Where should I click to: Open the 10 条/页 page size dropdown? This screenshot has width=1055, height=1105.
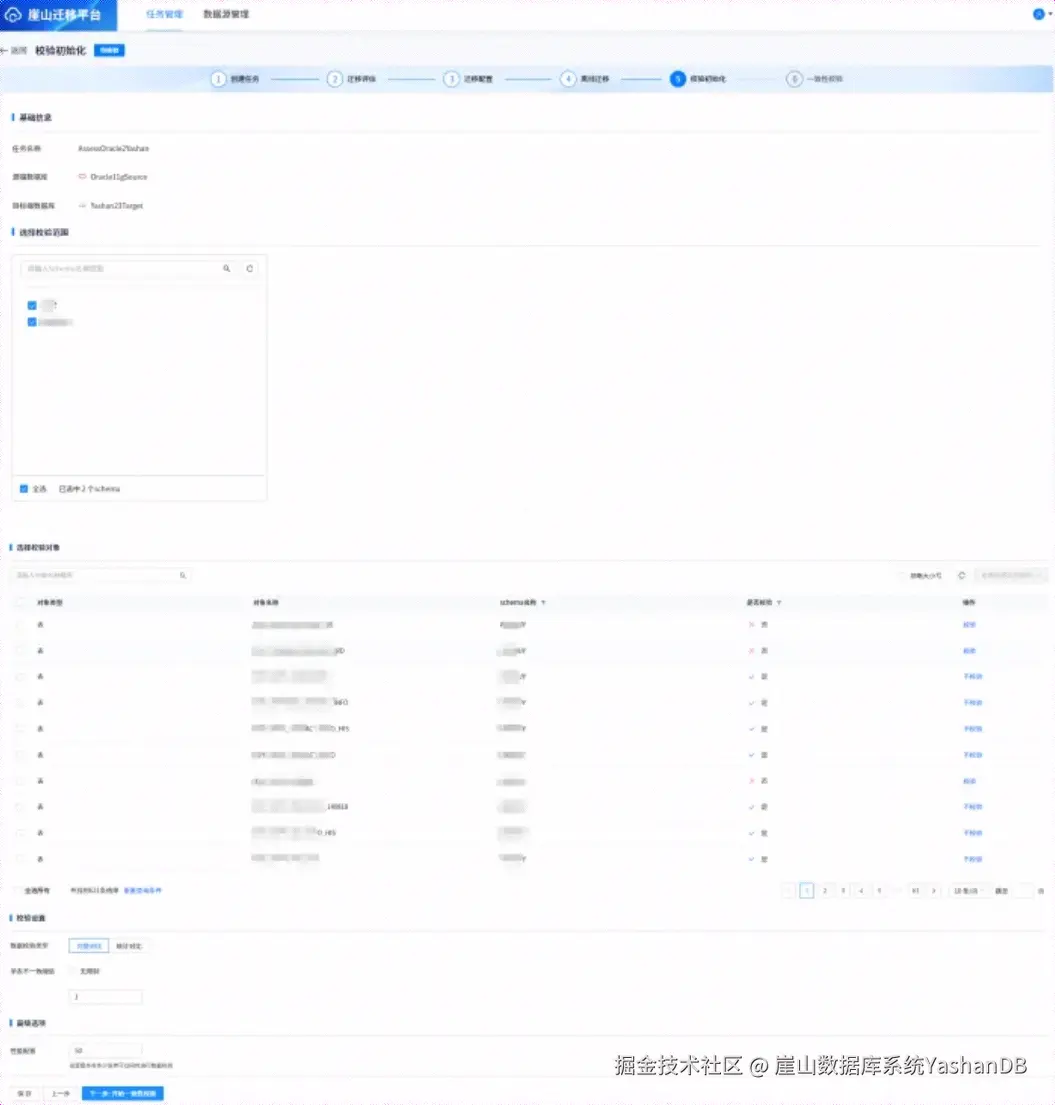tap(968, 891)
